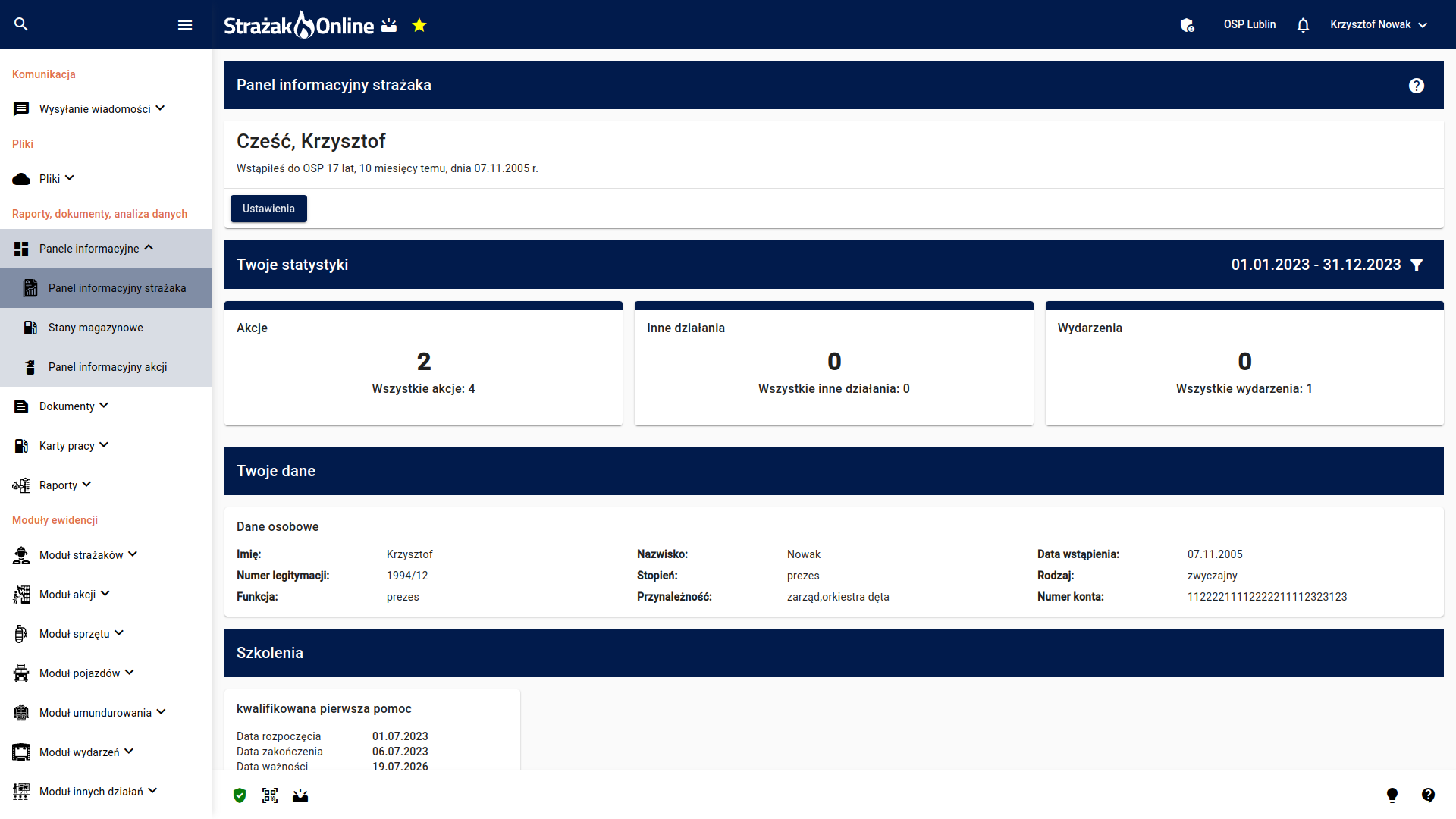Click the QR code scanner icon
1456x819 pixels.
[x=270, y=795]
